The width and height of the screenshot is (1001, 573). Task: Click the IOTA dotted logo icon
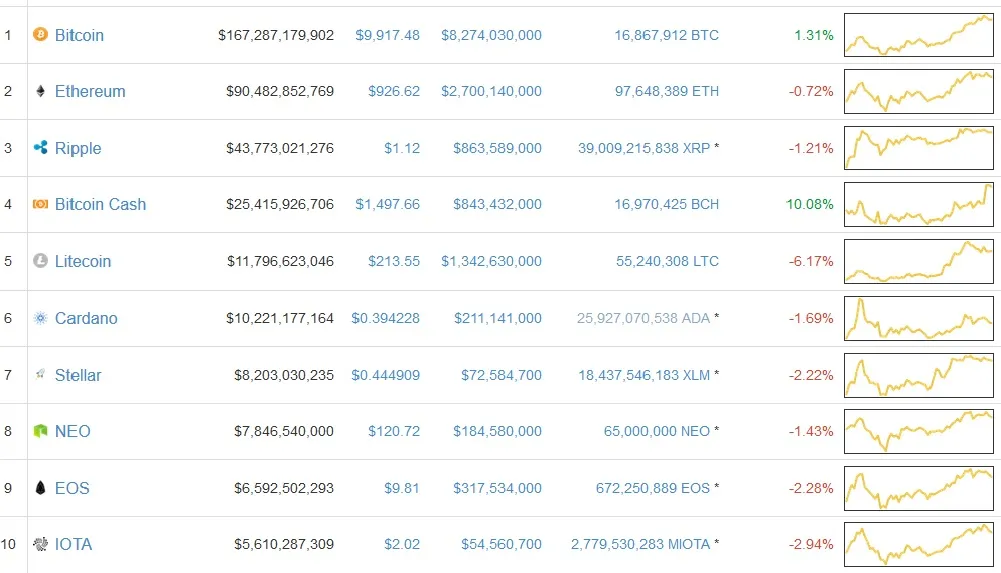(x=40, y=544)
